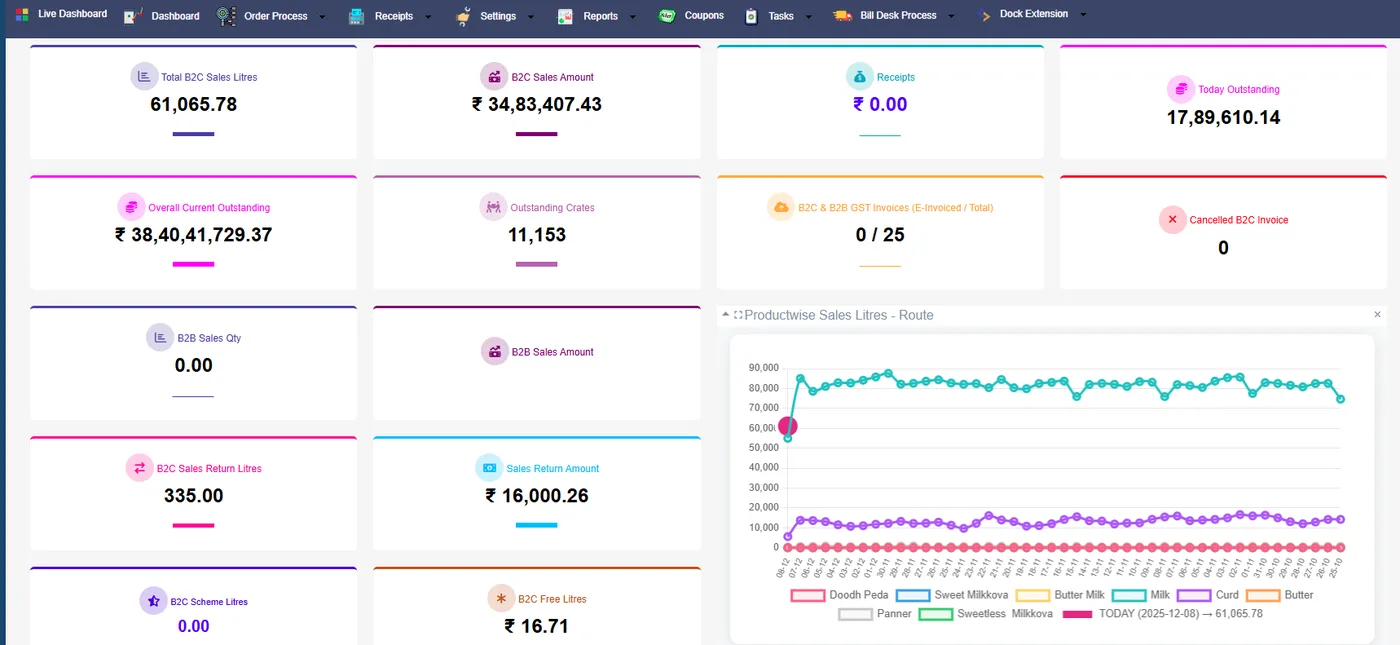Click the Total B2C Sales Litres label
The width and height of the screenshot is (1400, 645).
209,77
